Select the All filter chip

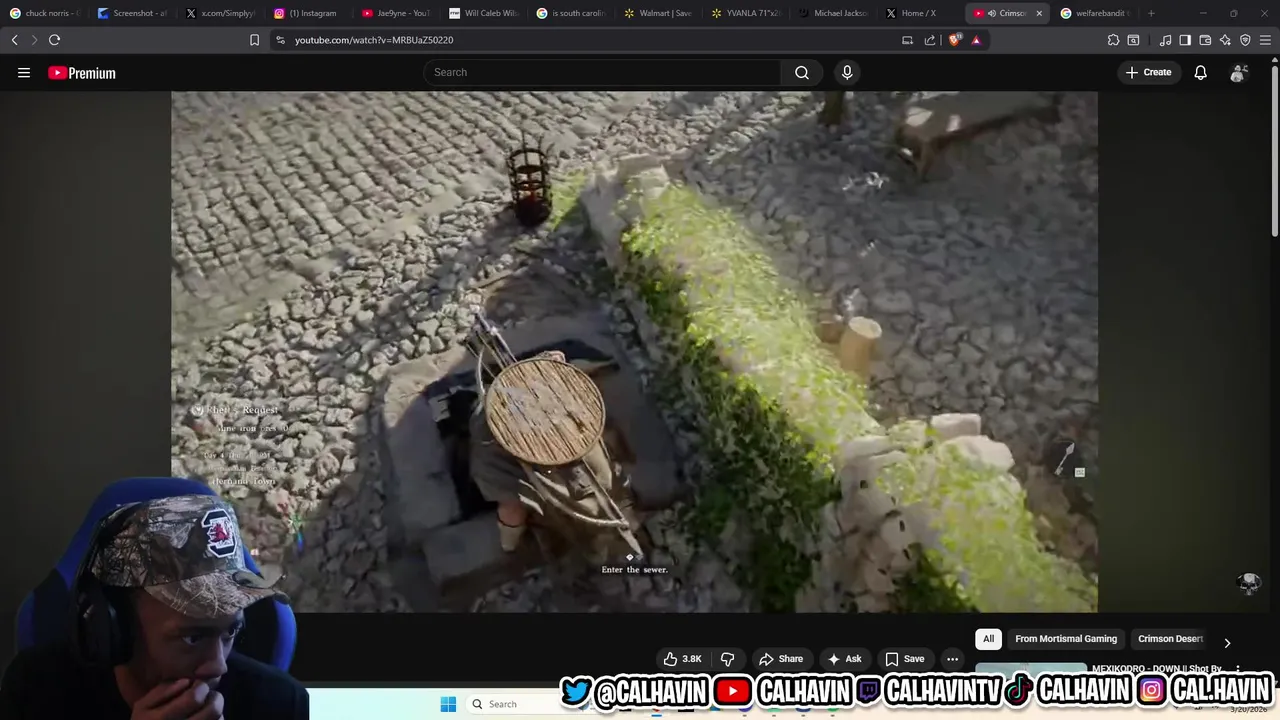988,639
